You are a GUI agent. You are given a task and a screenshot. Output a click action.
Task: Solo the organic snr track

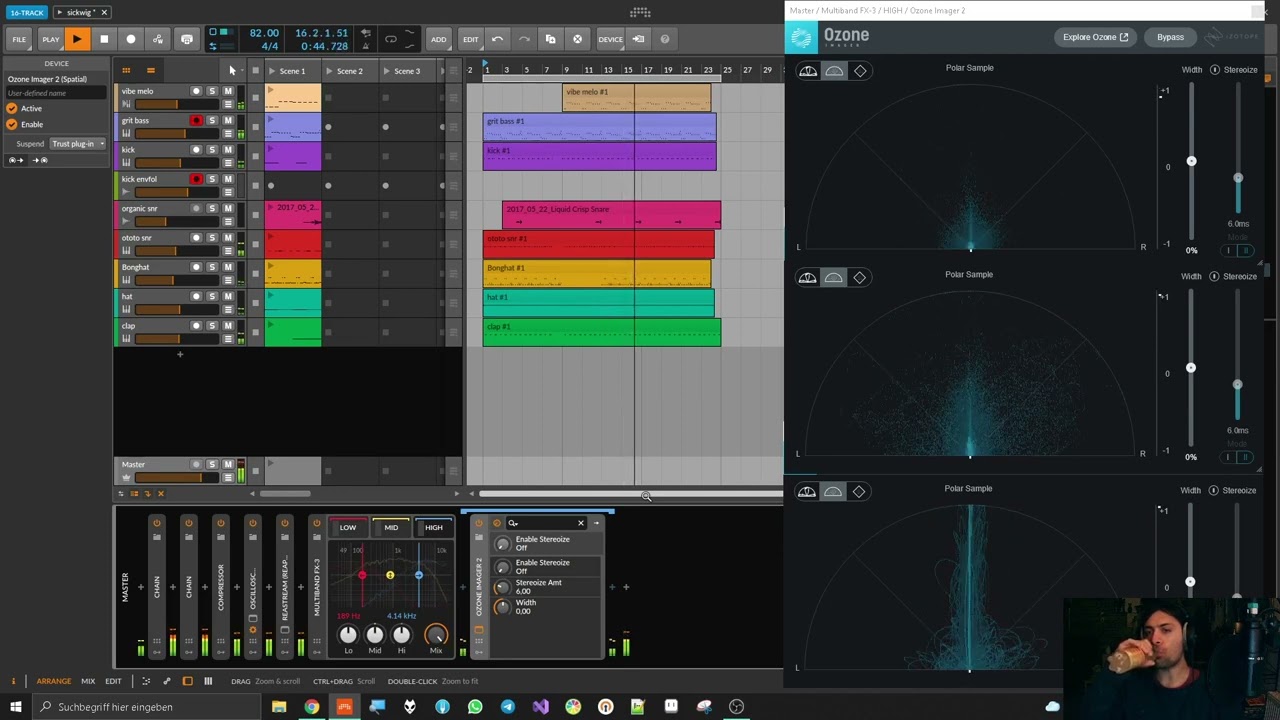click(x=212, y=208)
